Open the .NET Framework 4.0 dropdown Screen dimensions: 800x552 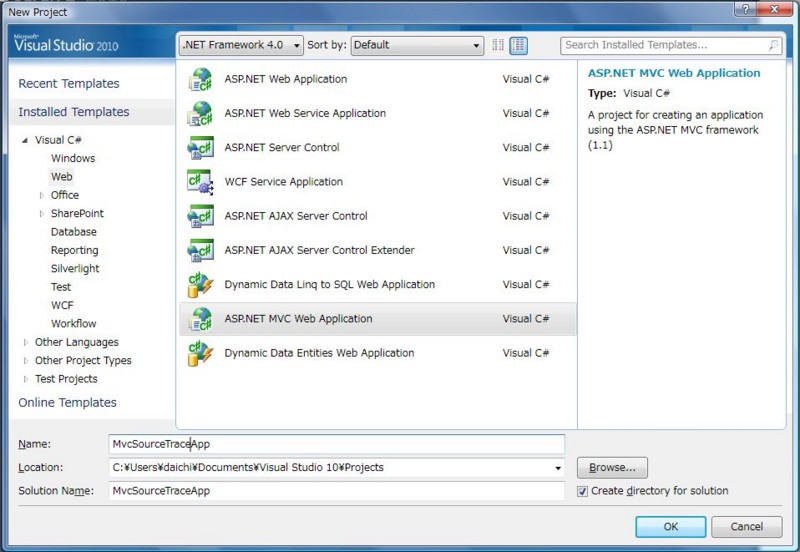click(241, 45)
